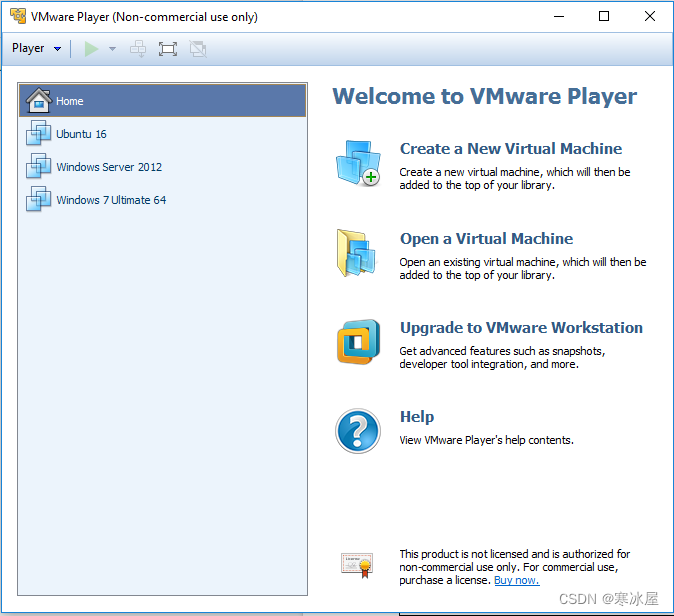
Task: Minimize the VMware Player window
Action: (x=559, y=16)
